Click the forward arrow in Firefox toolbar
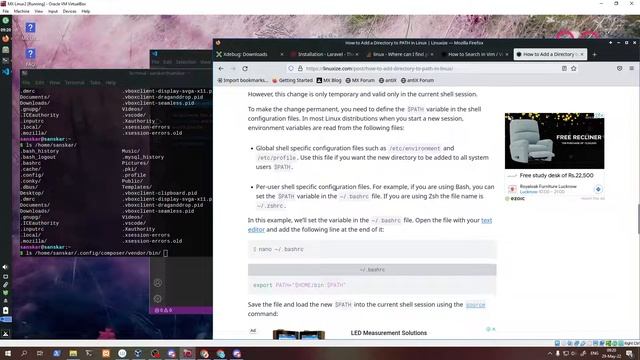 coord(233,69)
